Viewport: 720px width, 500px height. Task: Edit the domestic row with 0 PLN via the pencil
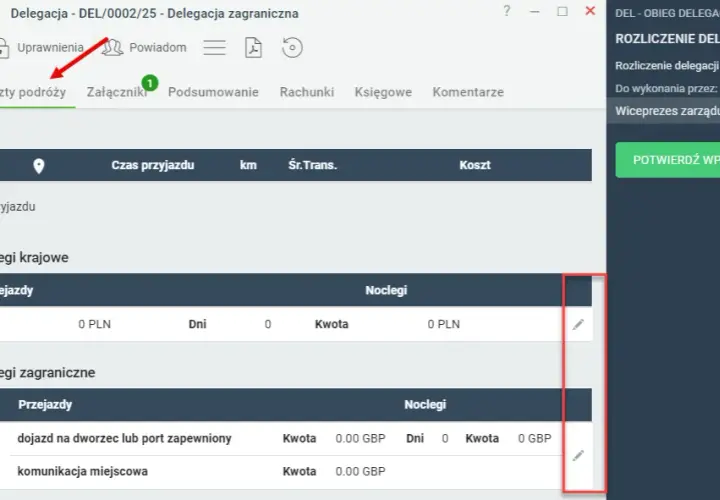click(578, 325)
